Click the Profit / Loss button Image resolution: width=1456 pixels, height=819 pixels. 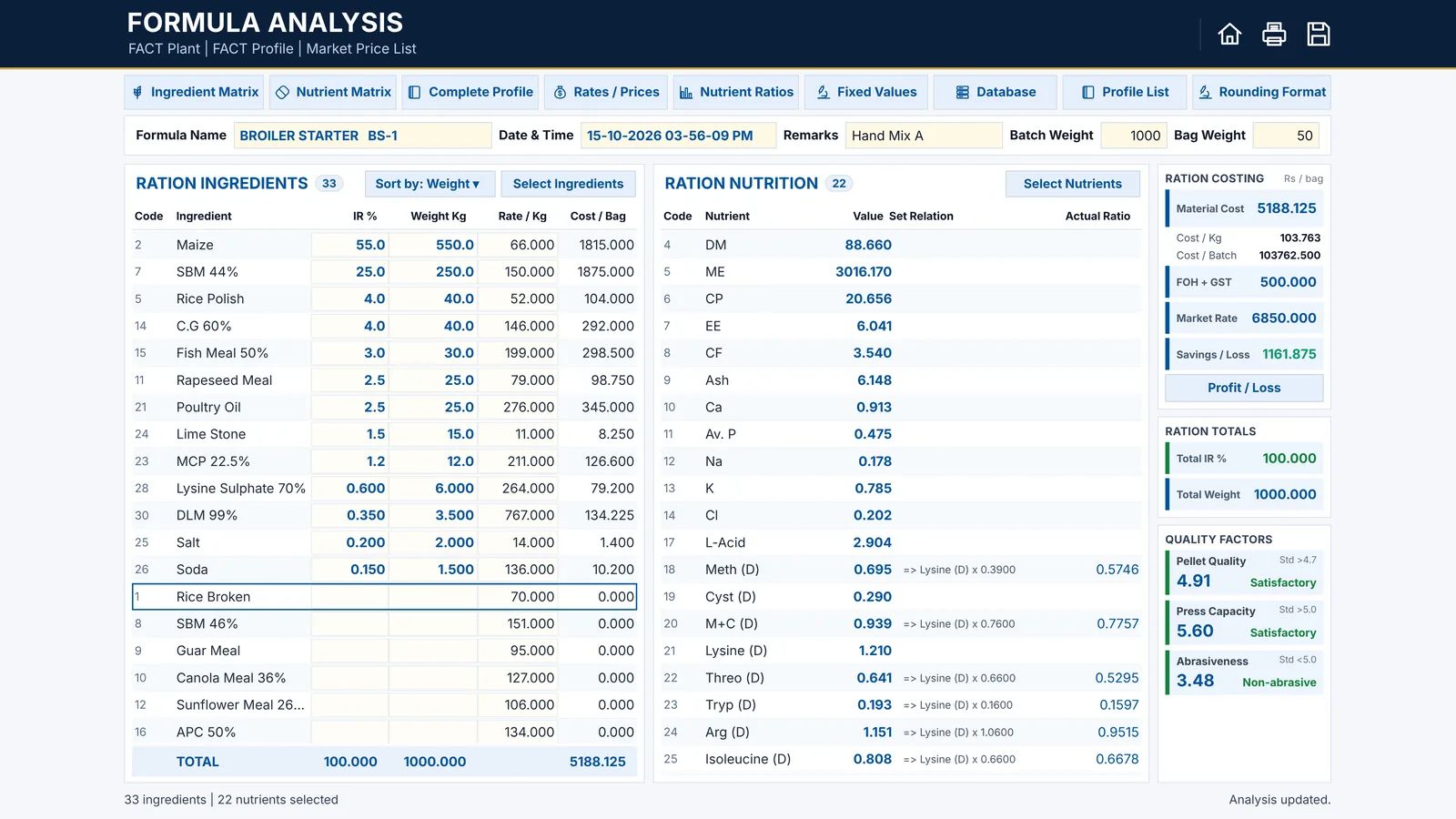tap(1244, 388)
